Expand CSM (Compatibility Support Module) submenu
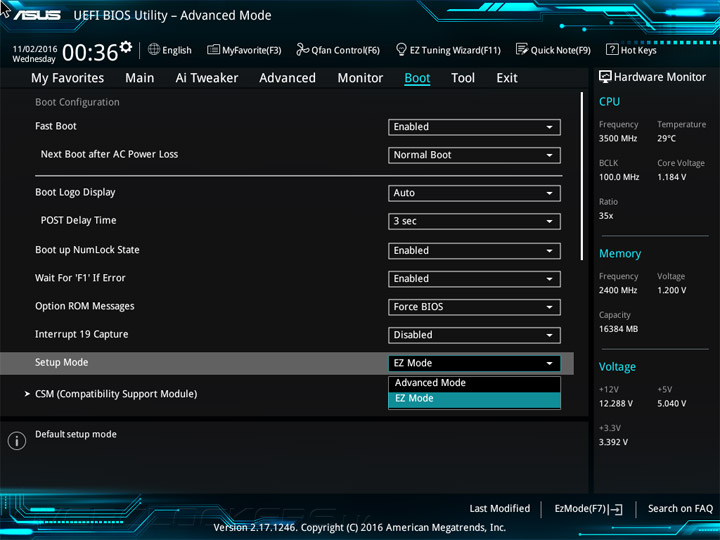 tap(115, 394)
